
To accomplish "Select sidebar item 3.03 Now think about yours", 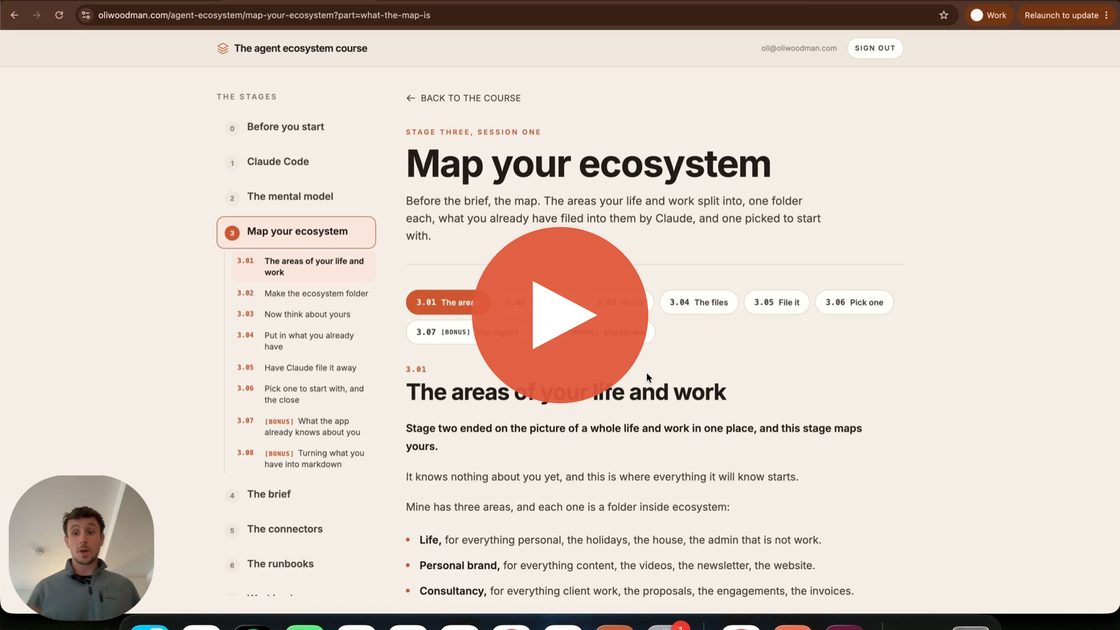I will 303,314.
